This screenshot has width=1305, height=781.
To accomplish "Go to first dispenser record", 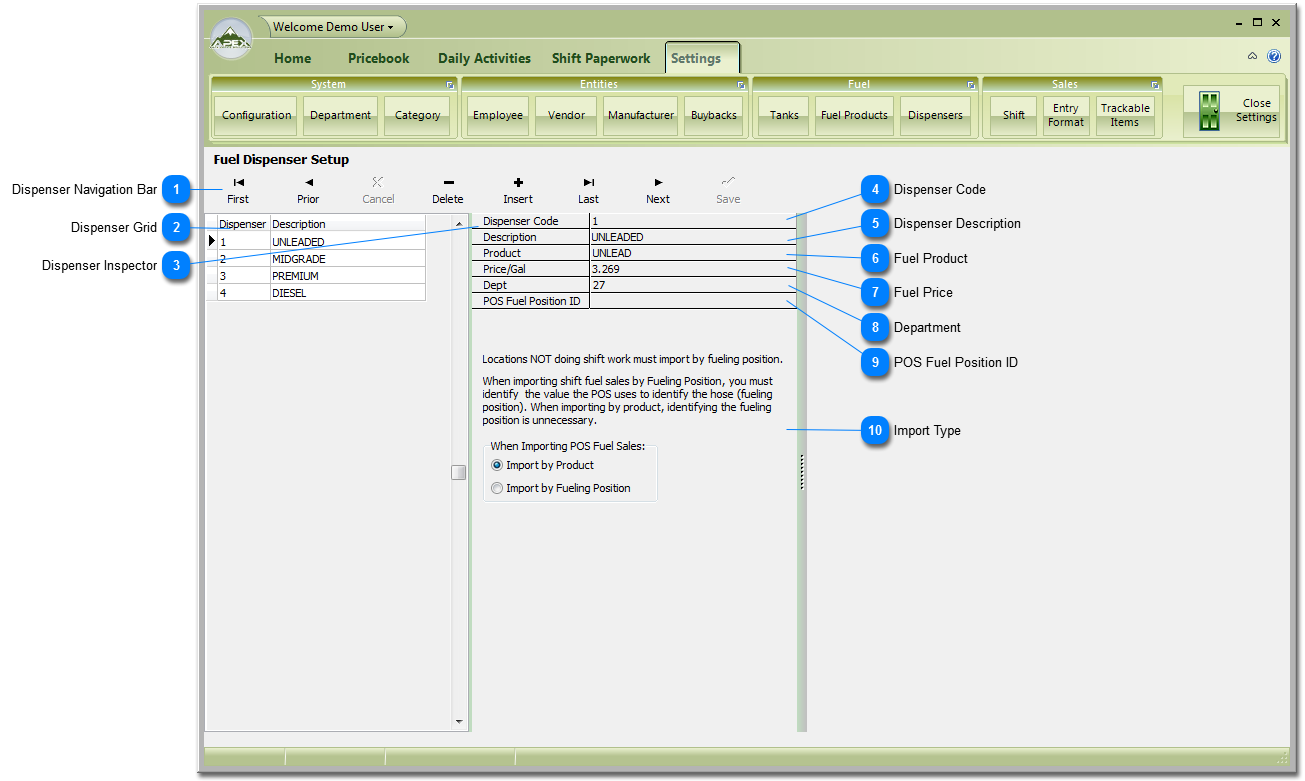I will click(238, 190).
